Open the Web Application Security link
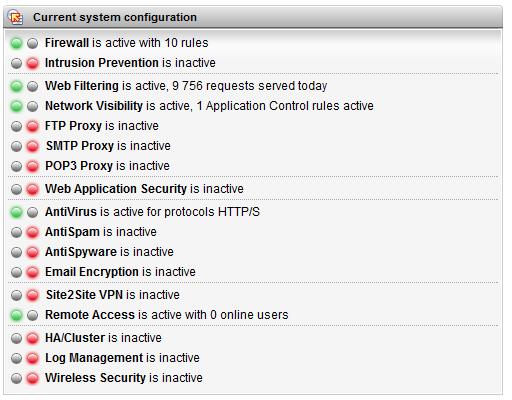This screenshot has width=512, height=400. point(116,189)
